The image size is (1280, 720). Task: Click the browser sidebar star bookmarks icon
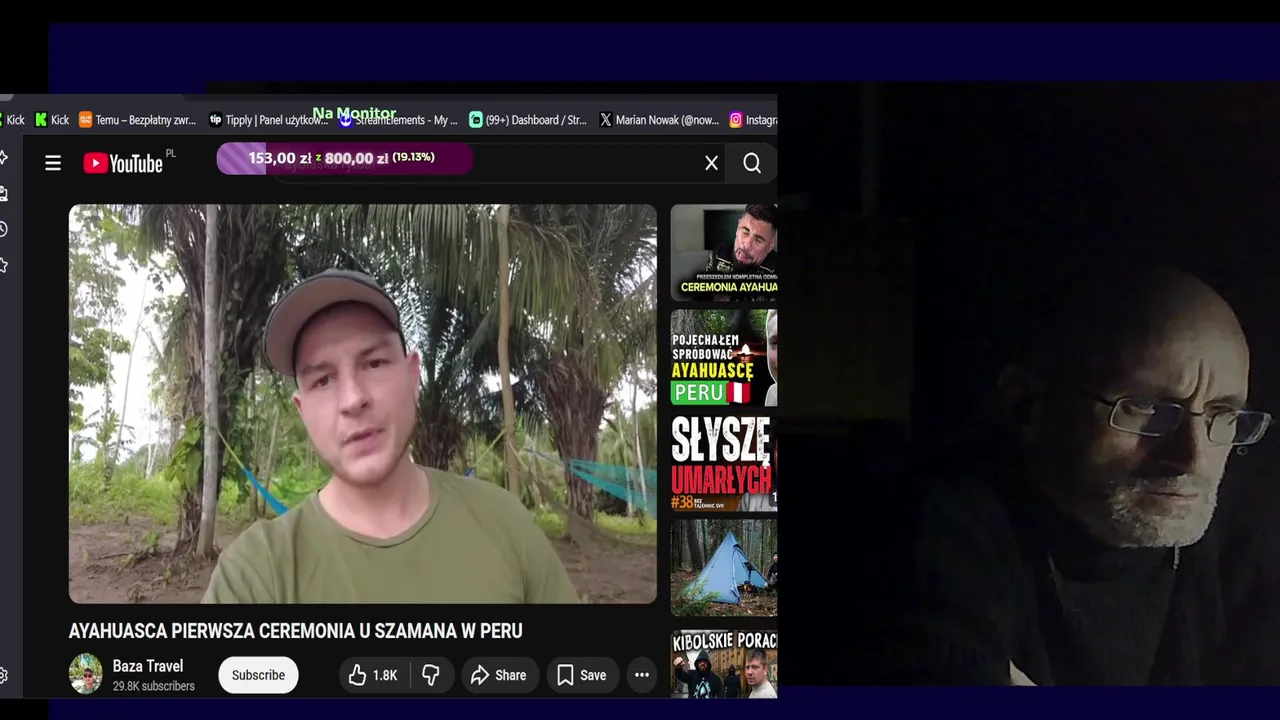tap(4, 265)
